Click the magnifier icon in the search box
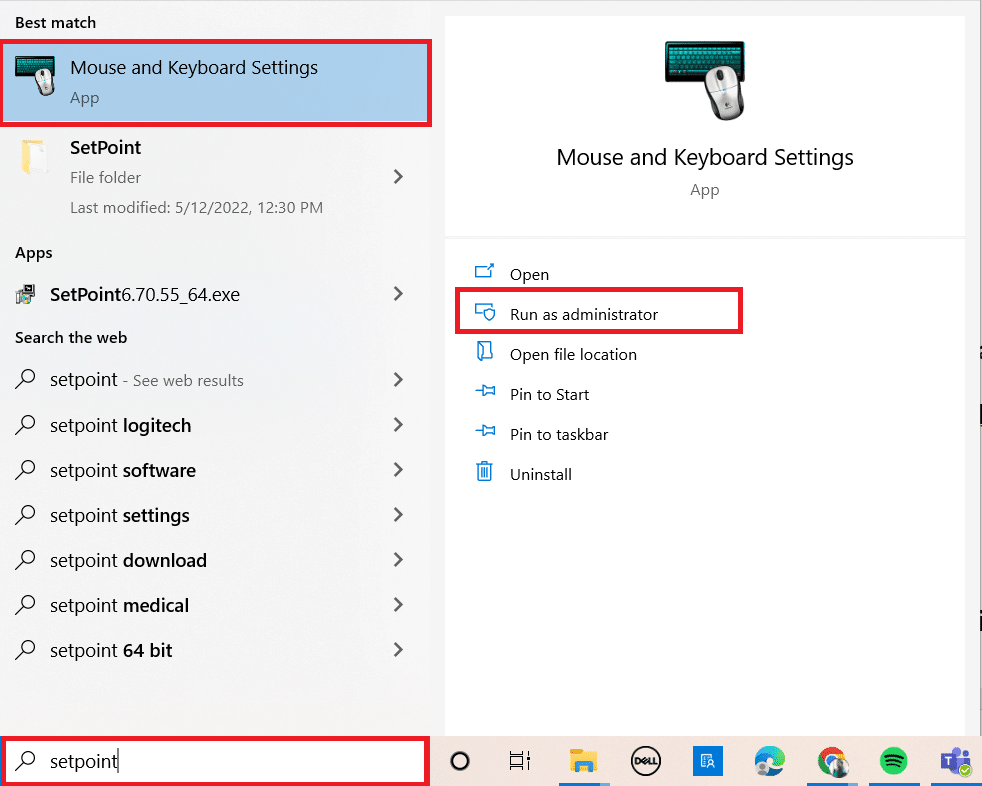The width and height of the screenshot is (982, 786). point(25,760)
